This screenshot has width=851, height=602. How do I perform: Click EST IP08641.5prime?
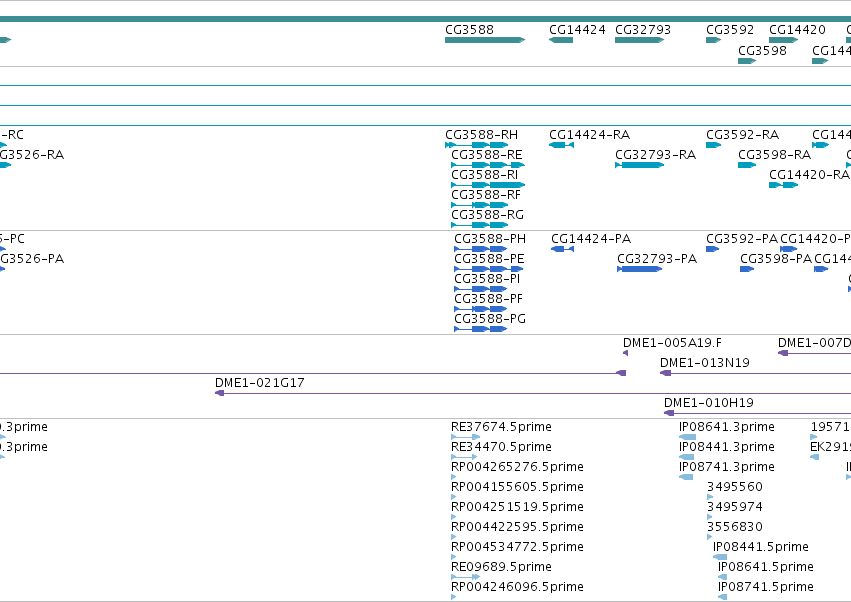pyautogui.click(x=722, y=578)
